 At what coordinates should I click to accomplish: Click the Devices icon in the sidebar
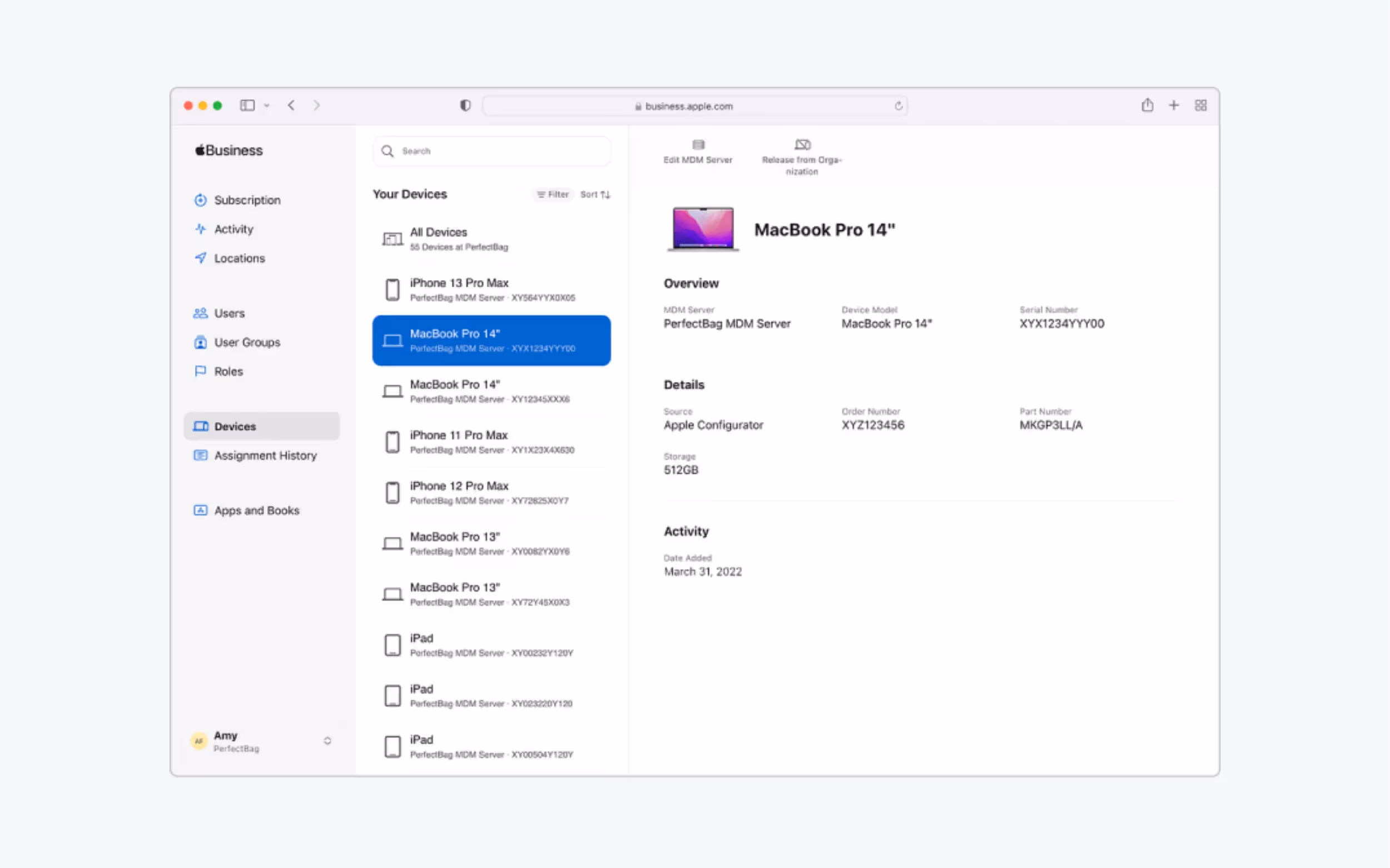(x=201, y=426)
